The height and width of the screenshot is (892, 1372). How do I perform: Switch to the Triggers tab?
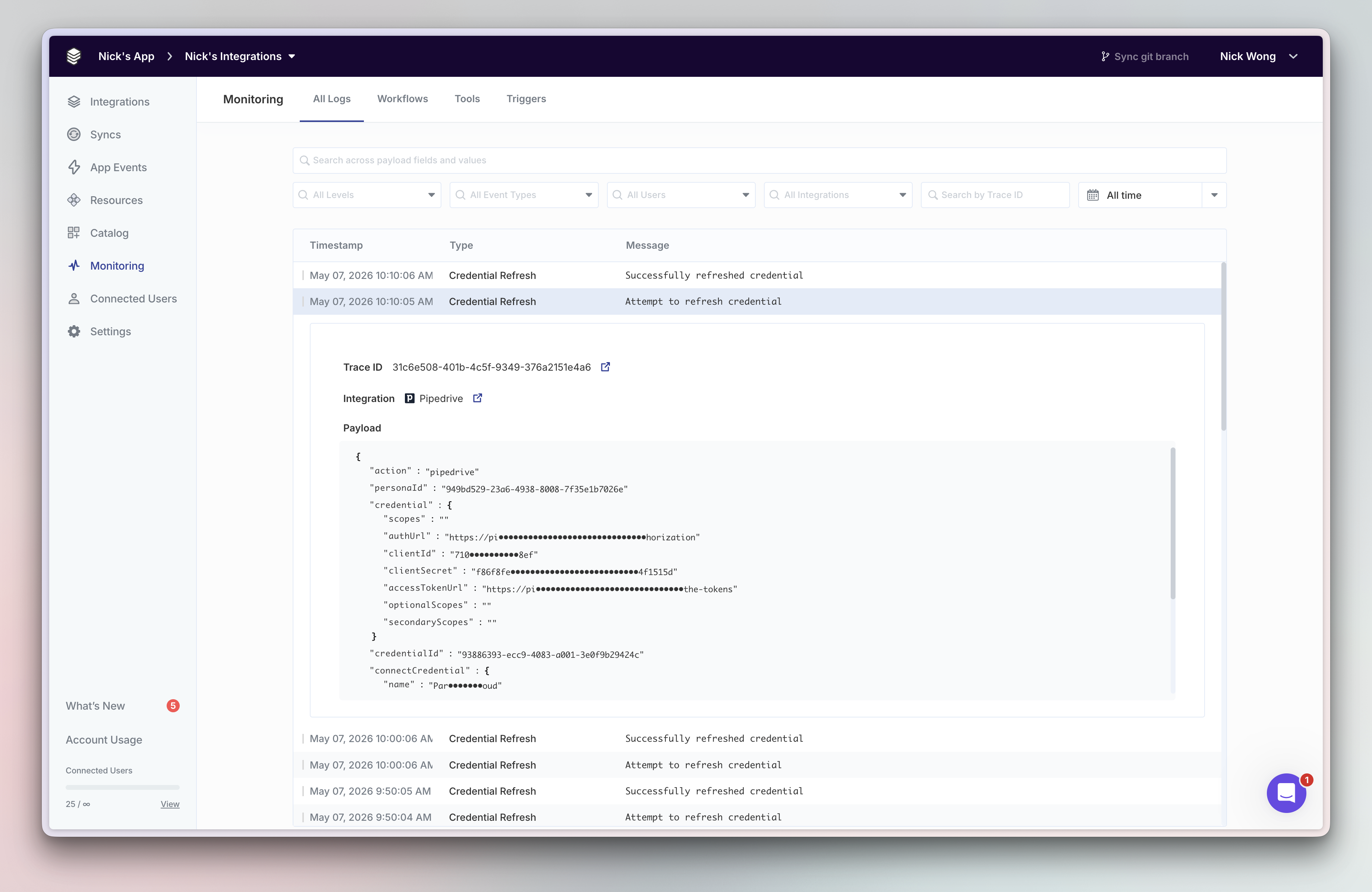click(526, 98)
